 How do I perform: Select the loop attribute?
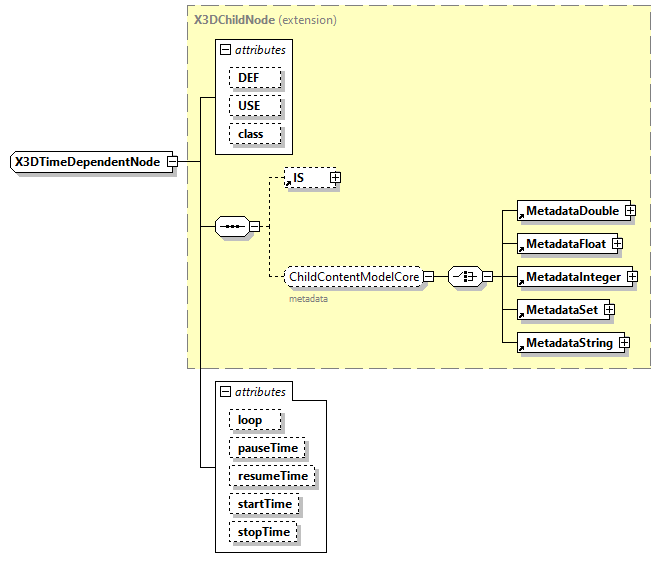(253, 420)
